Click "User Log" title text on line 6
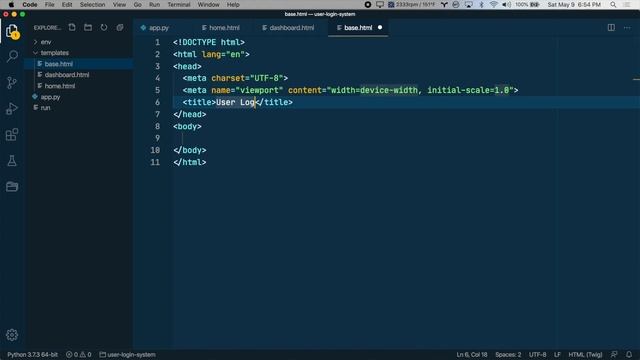This screenshot has width=640, height=360. [236, 102]
